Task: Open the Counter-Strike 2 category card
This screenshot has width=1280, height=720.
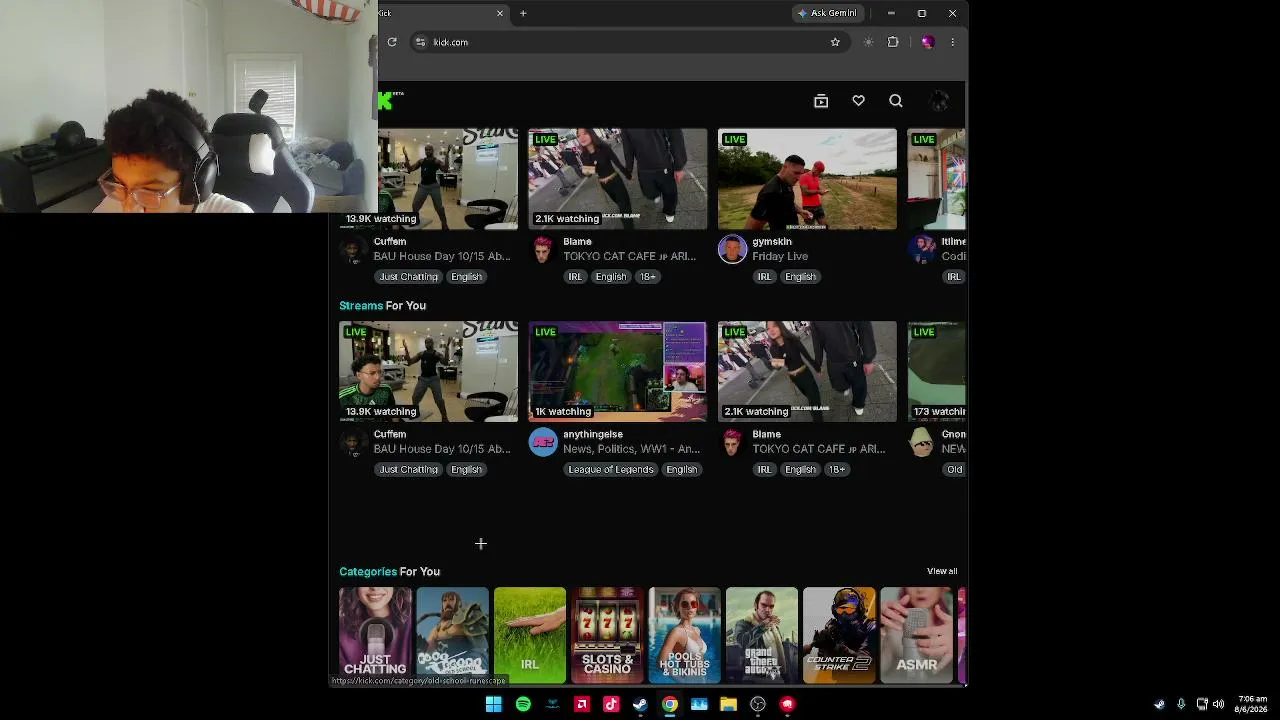Action: coord(839,635)
